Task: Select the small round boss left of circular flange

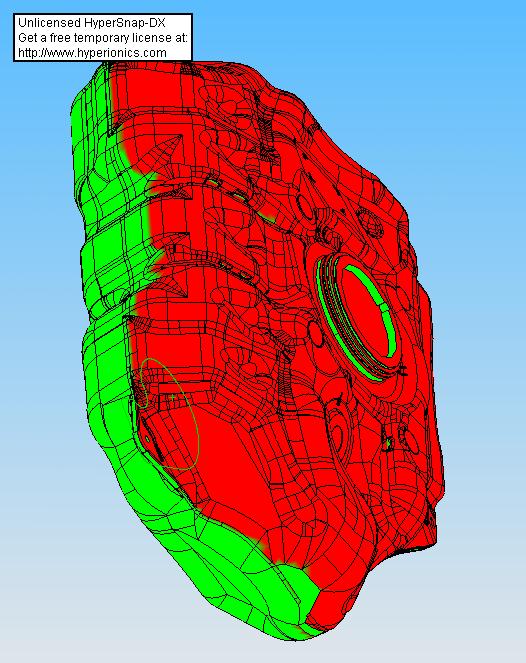Action: tap(316, 332)
